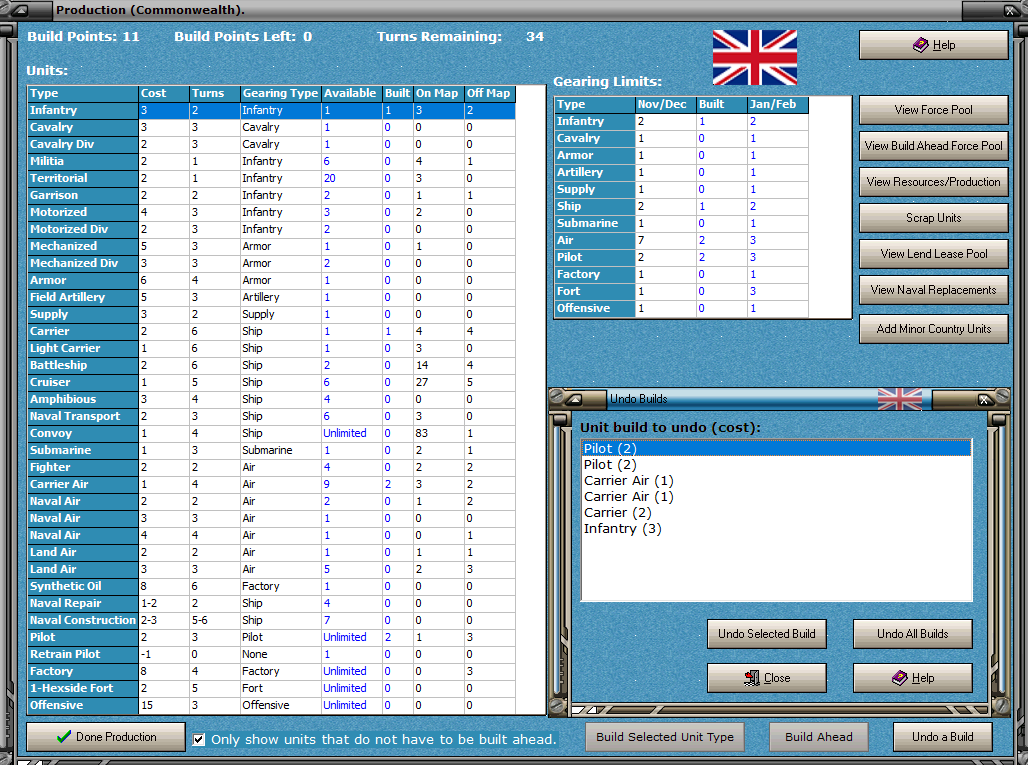This screenshot has height=765, width=1028.
Task: Select the Mechanized Div unit row
Action: tap(271, 264)
